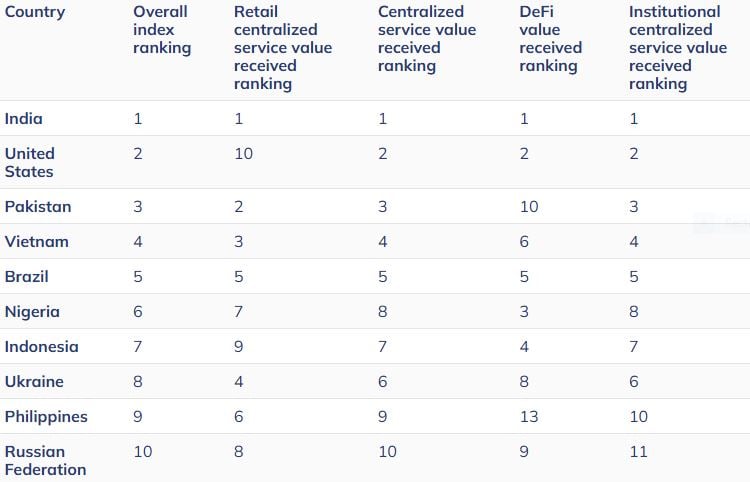Click the Russian Federation row label

[46, 461]
